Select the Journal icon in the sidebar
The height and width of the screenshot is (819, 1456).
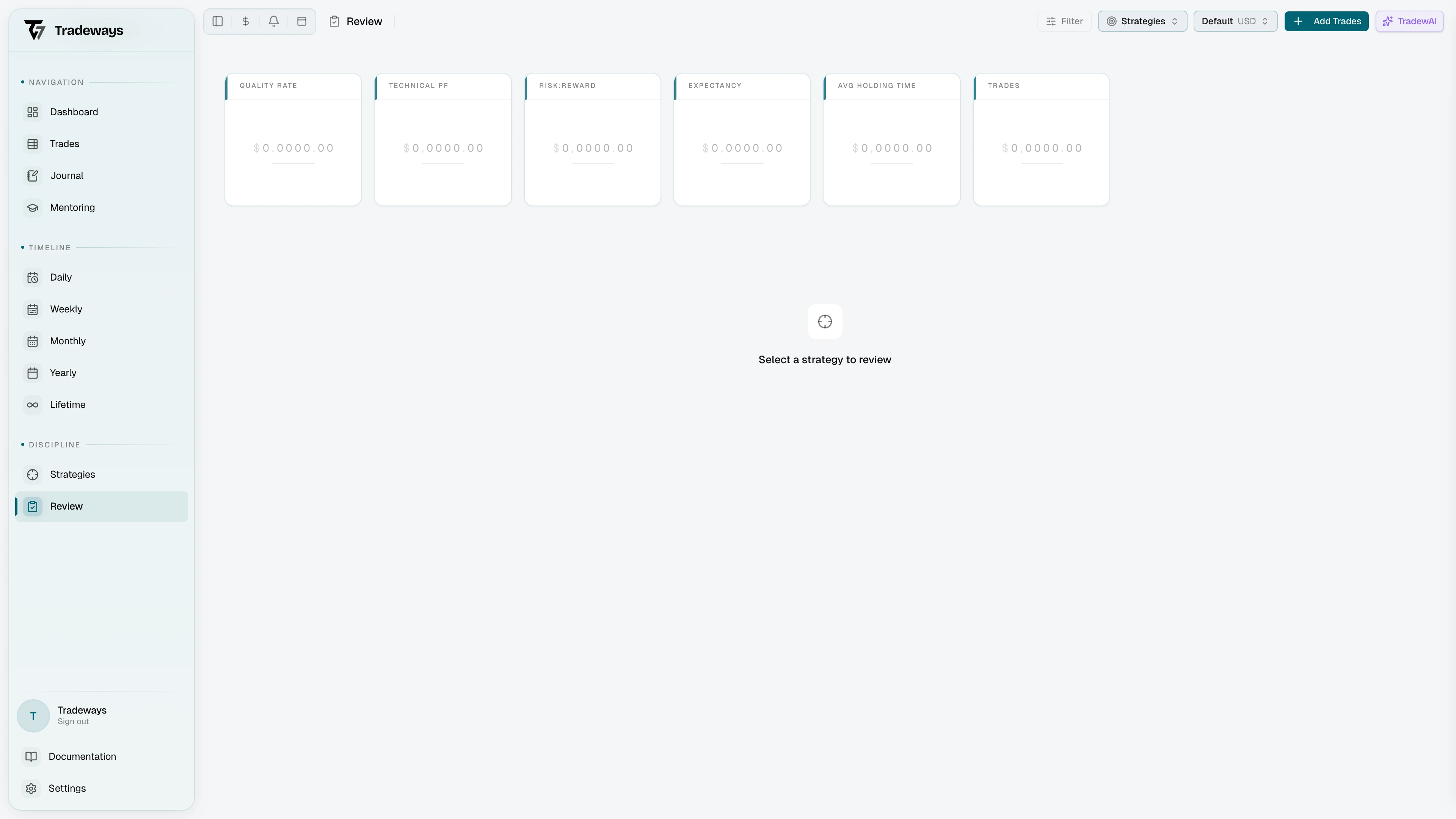[32, 175]
